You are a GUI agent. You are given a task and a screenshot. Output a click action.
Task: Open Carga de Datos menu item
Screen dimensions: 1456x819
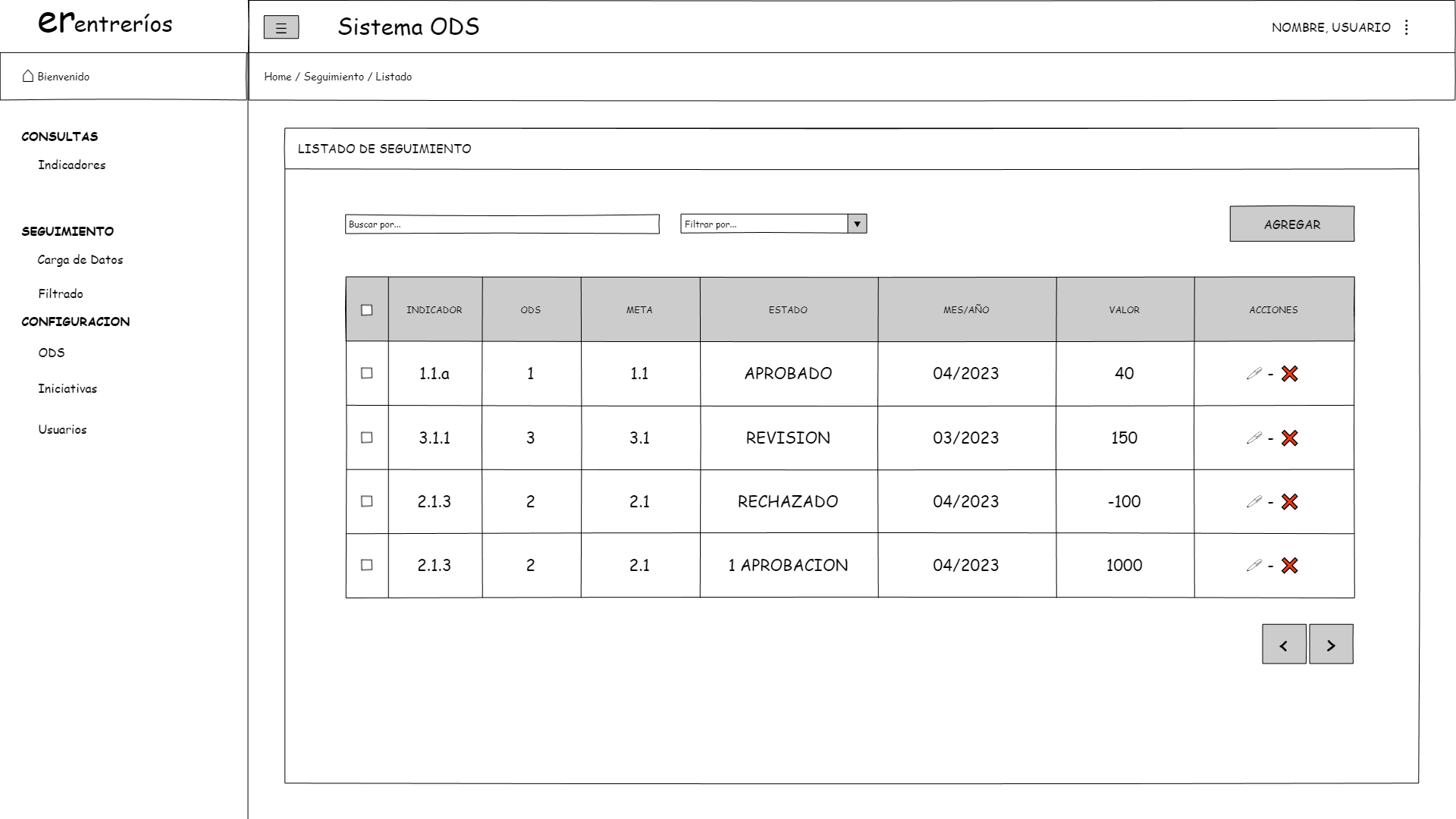(80, 260)
